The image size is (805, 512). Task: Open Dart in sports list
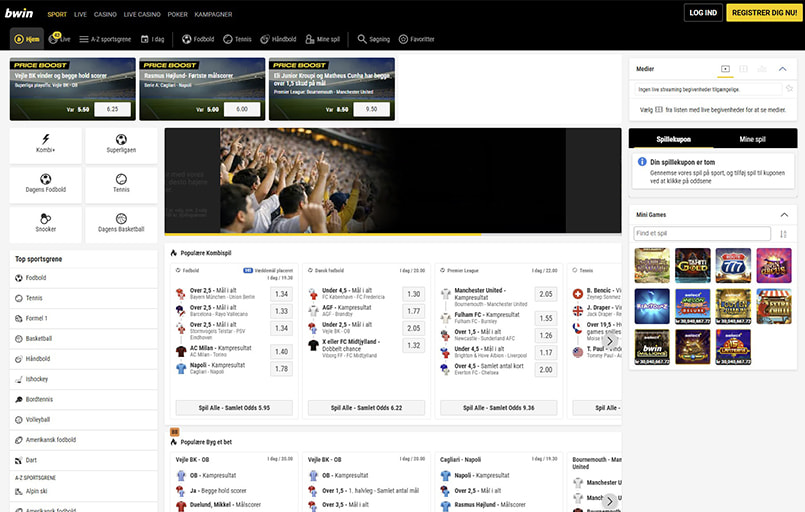pos(83,460)
